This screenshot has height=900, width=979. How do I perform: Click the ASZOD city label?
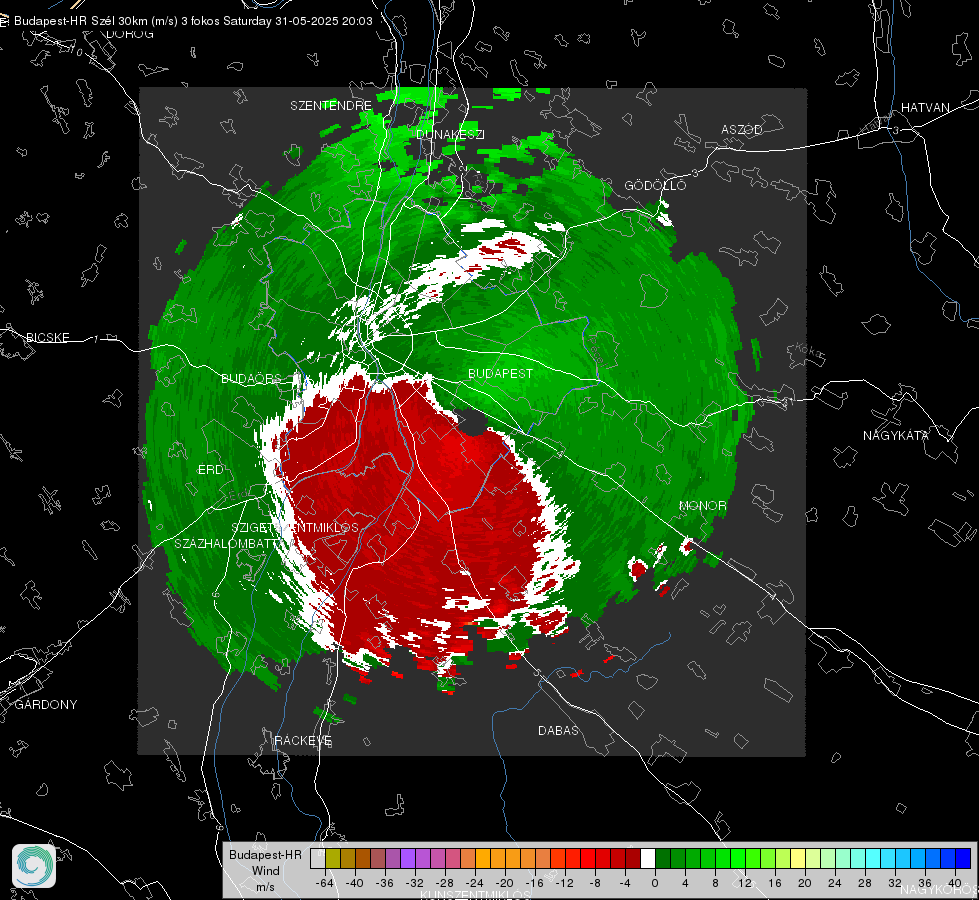click(x=742, y=129)
